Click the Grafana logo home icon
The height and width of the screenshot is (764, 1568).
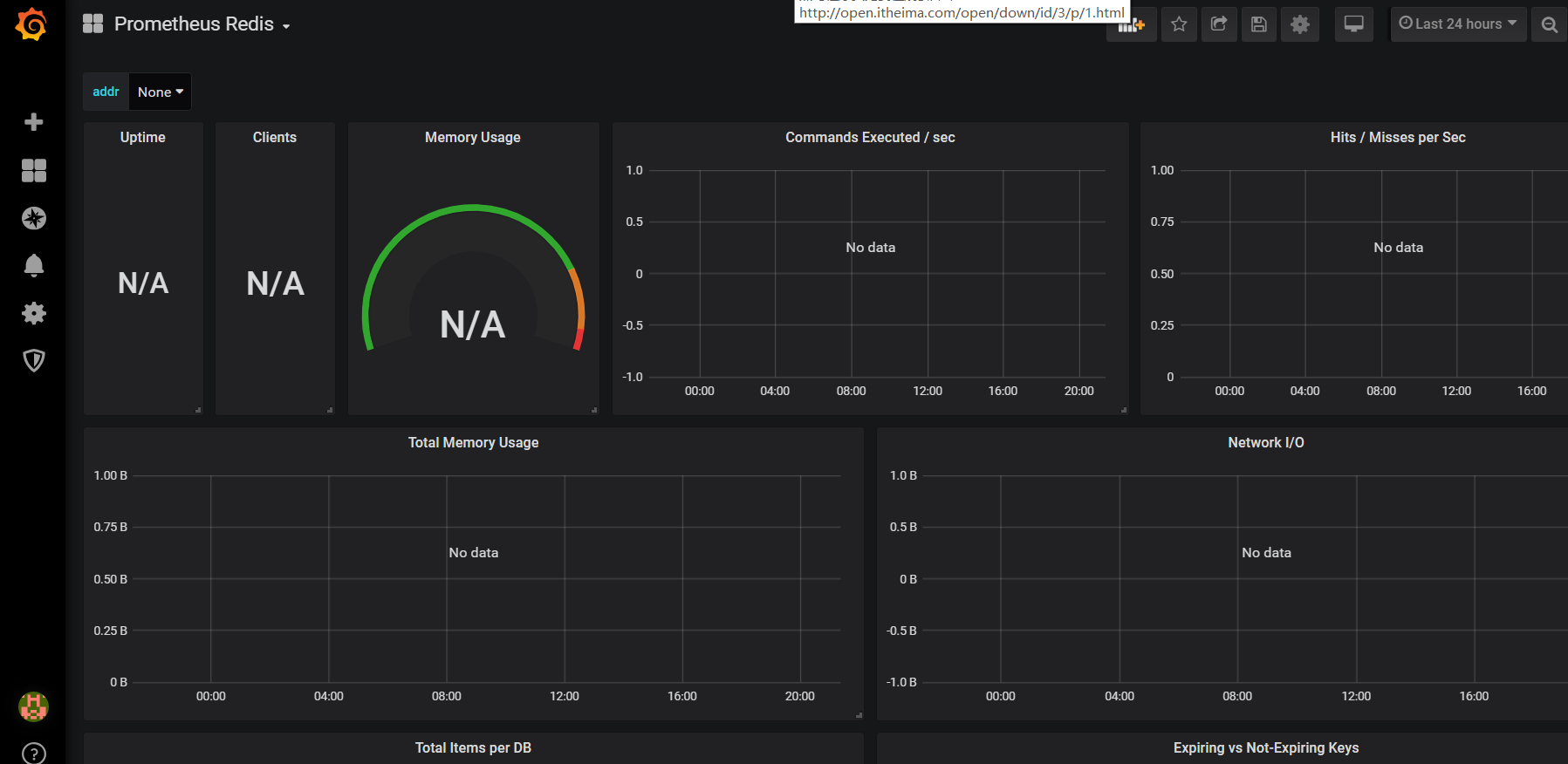31,24
